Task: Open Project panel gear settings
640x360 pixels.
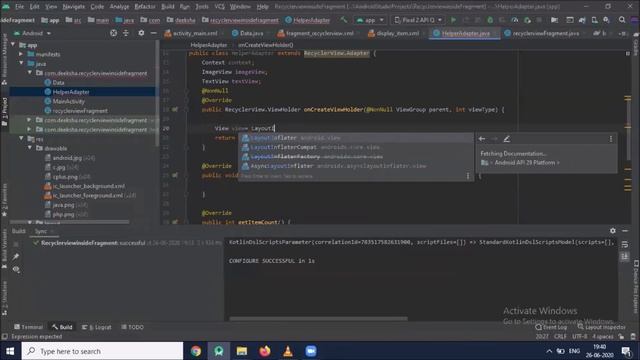Action: coord(141,33)
